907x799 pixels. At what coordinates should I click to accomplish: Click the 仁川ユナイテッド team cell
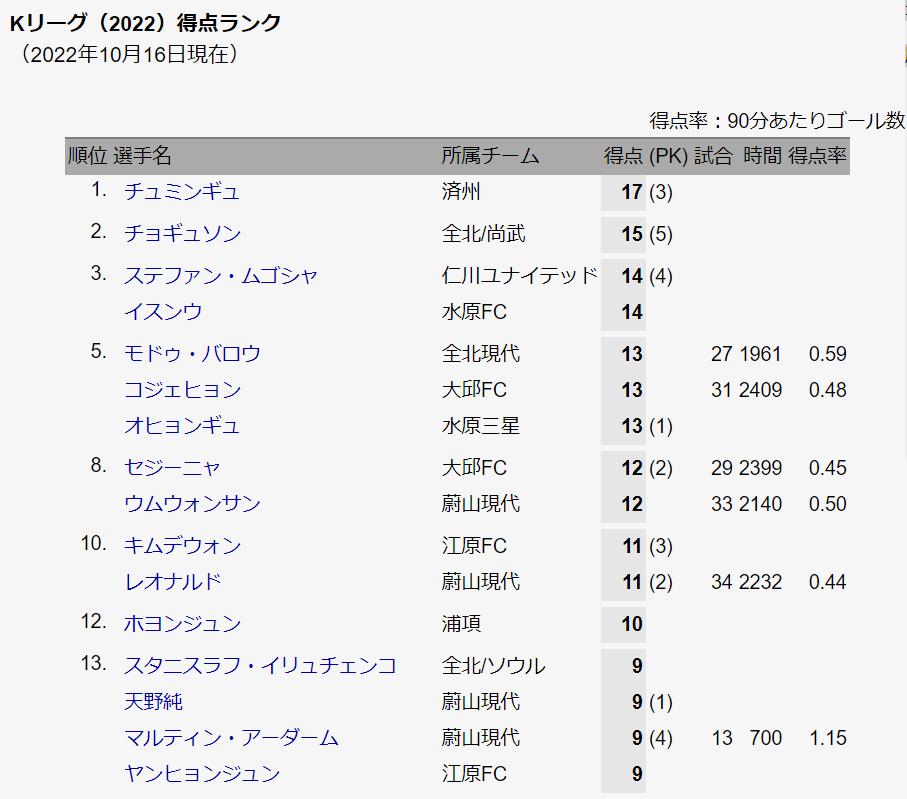coord(519,276)
